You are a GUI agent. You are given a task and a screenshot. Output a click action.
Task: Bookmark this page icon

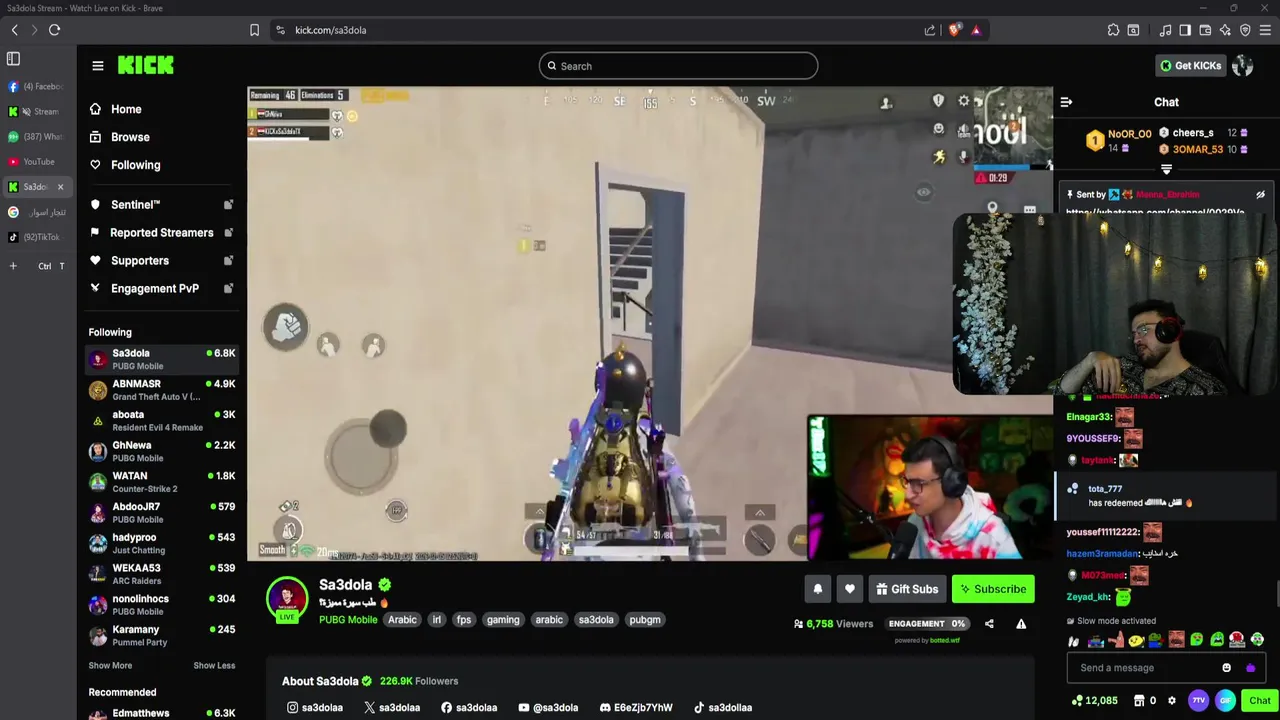[x=255, y=30]
